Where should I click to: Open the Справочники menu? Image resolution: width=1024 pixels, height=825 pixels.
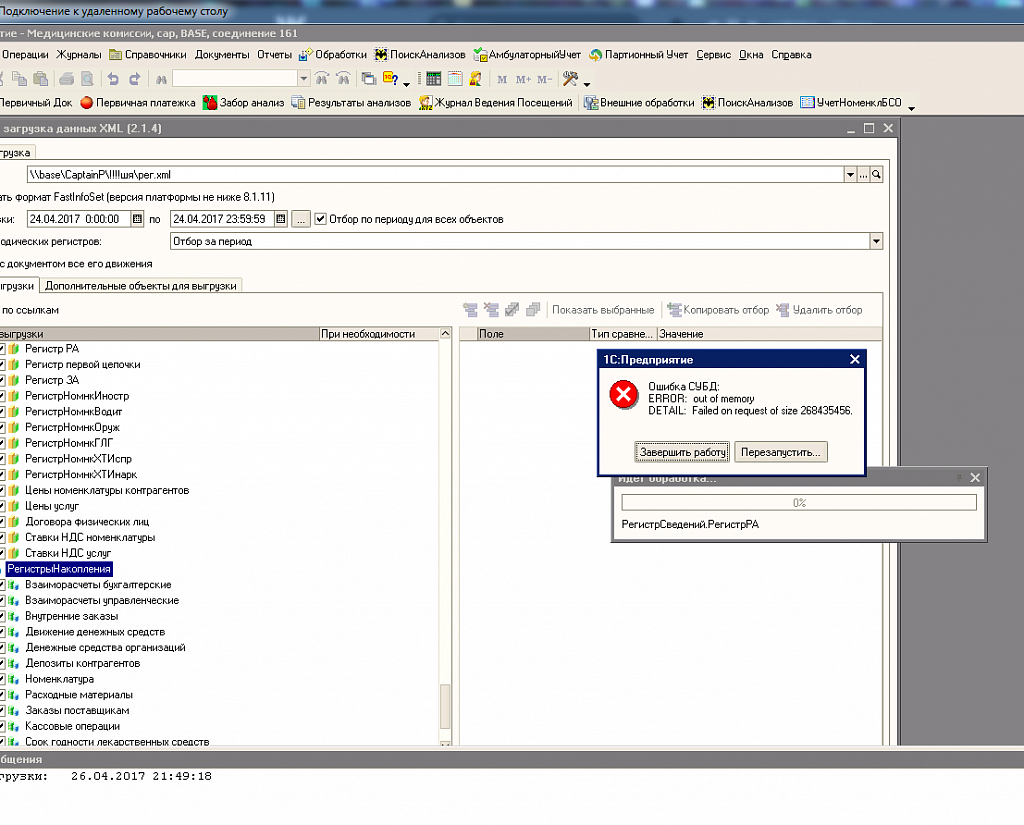(148, 55)
